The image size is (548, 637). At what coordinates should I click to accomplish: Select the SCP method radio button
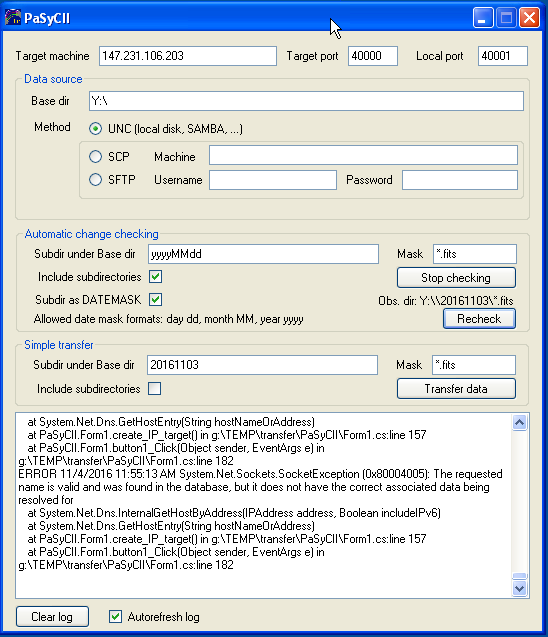[95, 156]
